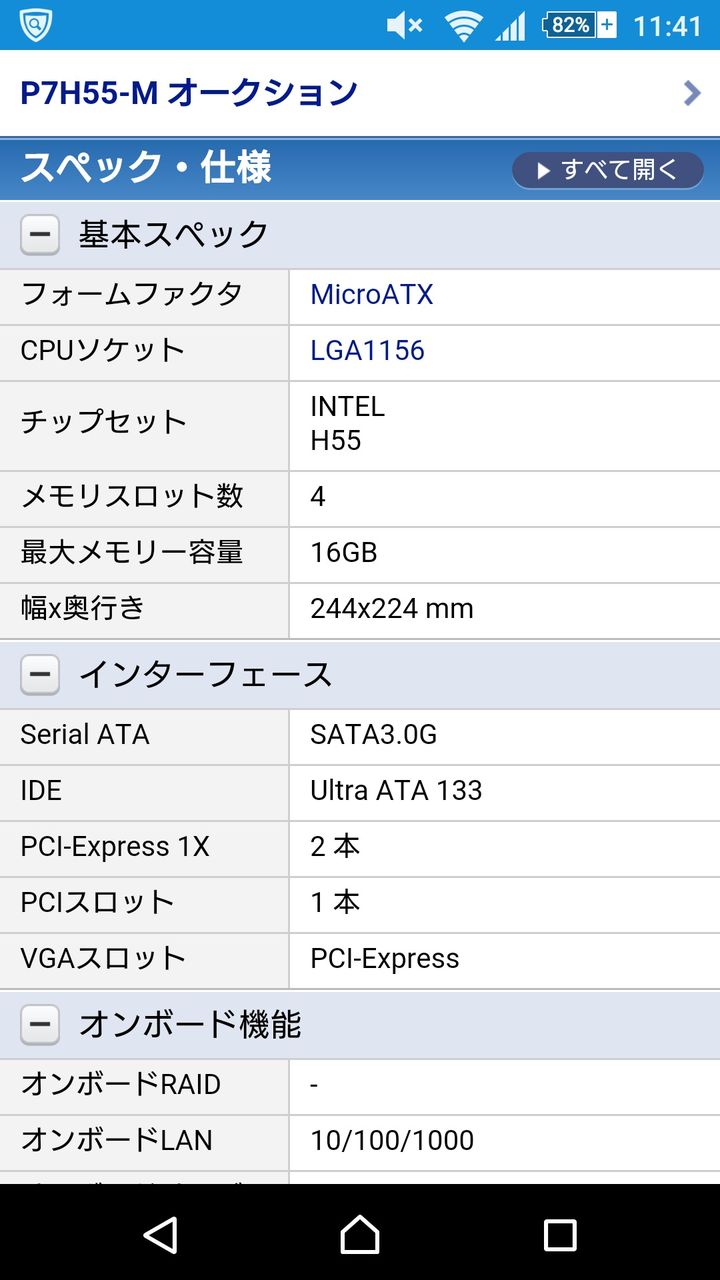The height and width of the screenshot is (1280, 720).
Task: Tap the Android back navigation icon
Action: [x=161, y=1235]
